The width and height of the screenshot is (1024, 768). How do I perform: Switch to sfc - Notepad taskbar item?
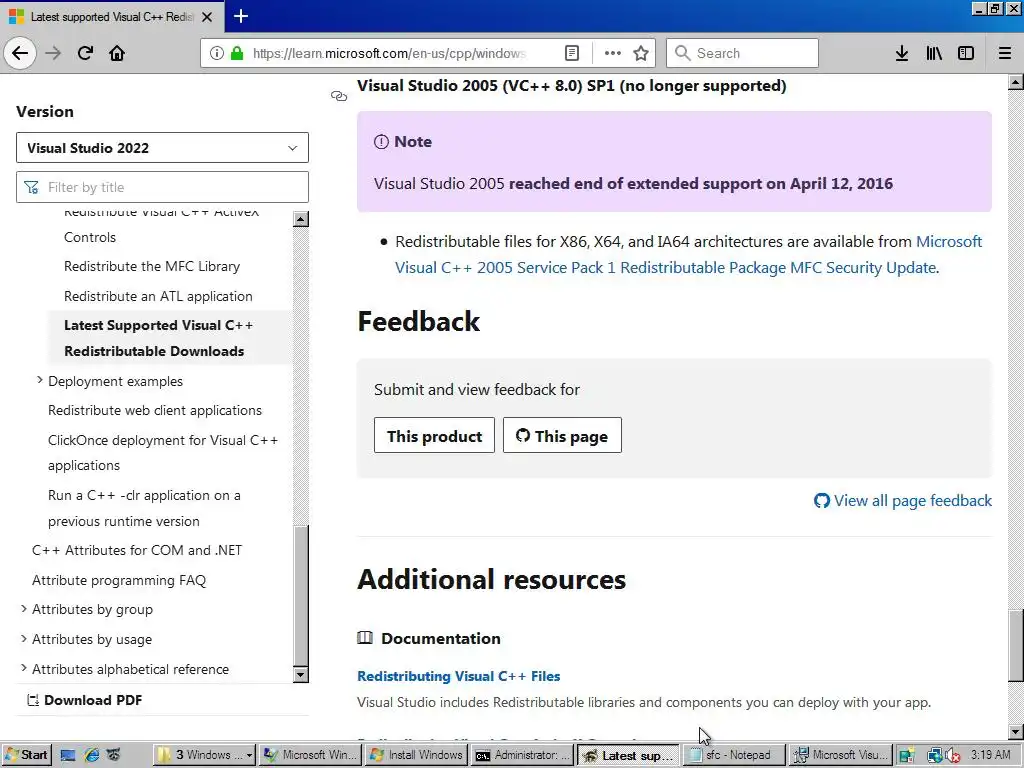point(734,755)
